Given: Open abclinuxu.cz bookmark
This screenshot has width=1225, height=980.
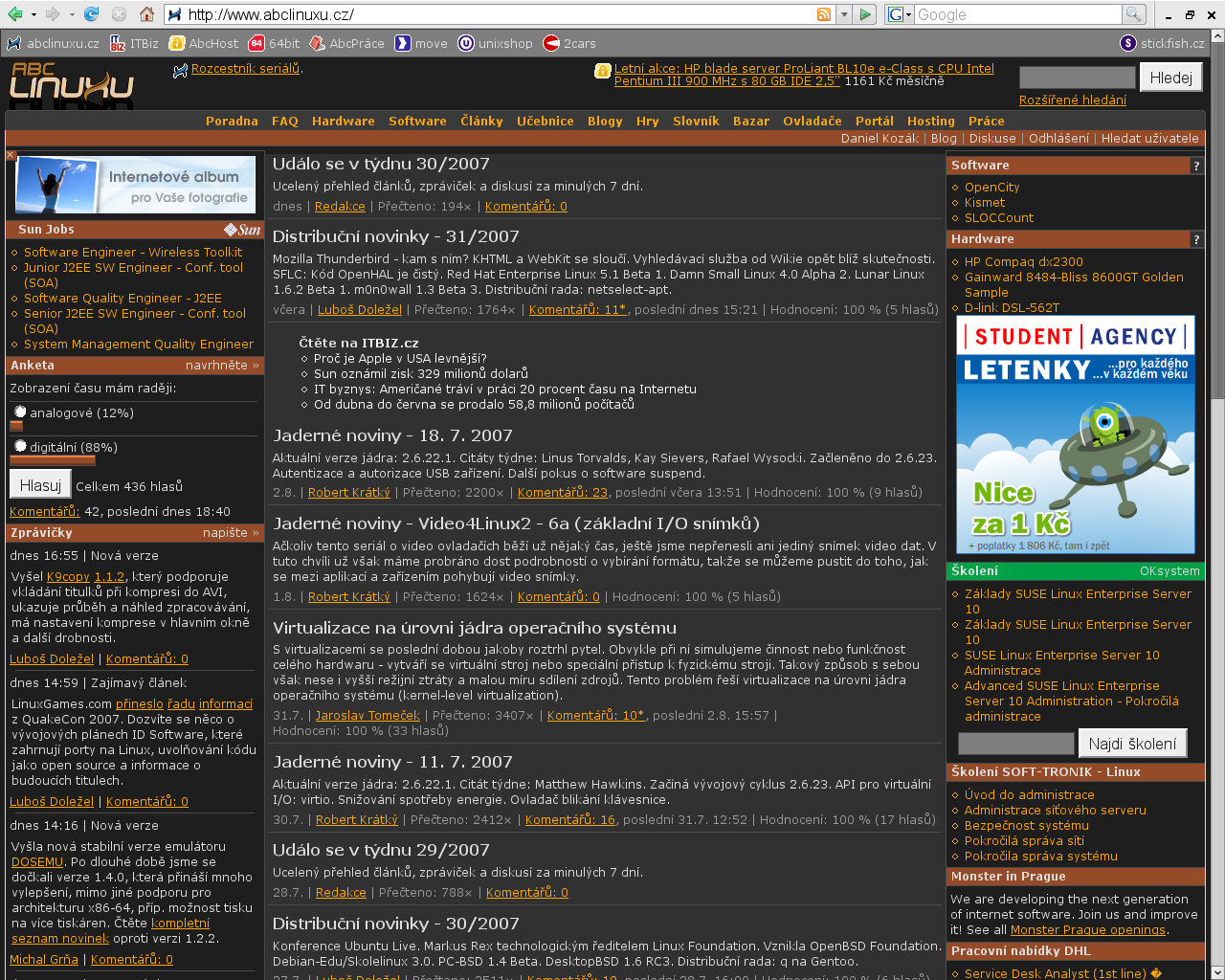Looking at the screenshot, I should 53,43.
